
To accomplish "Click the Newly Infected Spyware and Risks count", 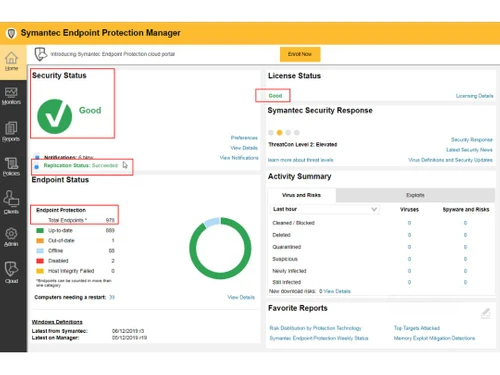I will 465,271.
